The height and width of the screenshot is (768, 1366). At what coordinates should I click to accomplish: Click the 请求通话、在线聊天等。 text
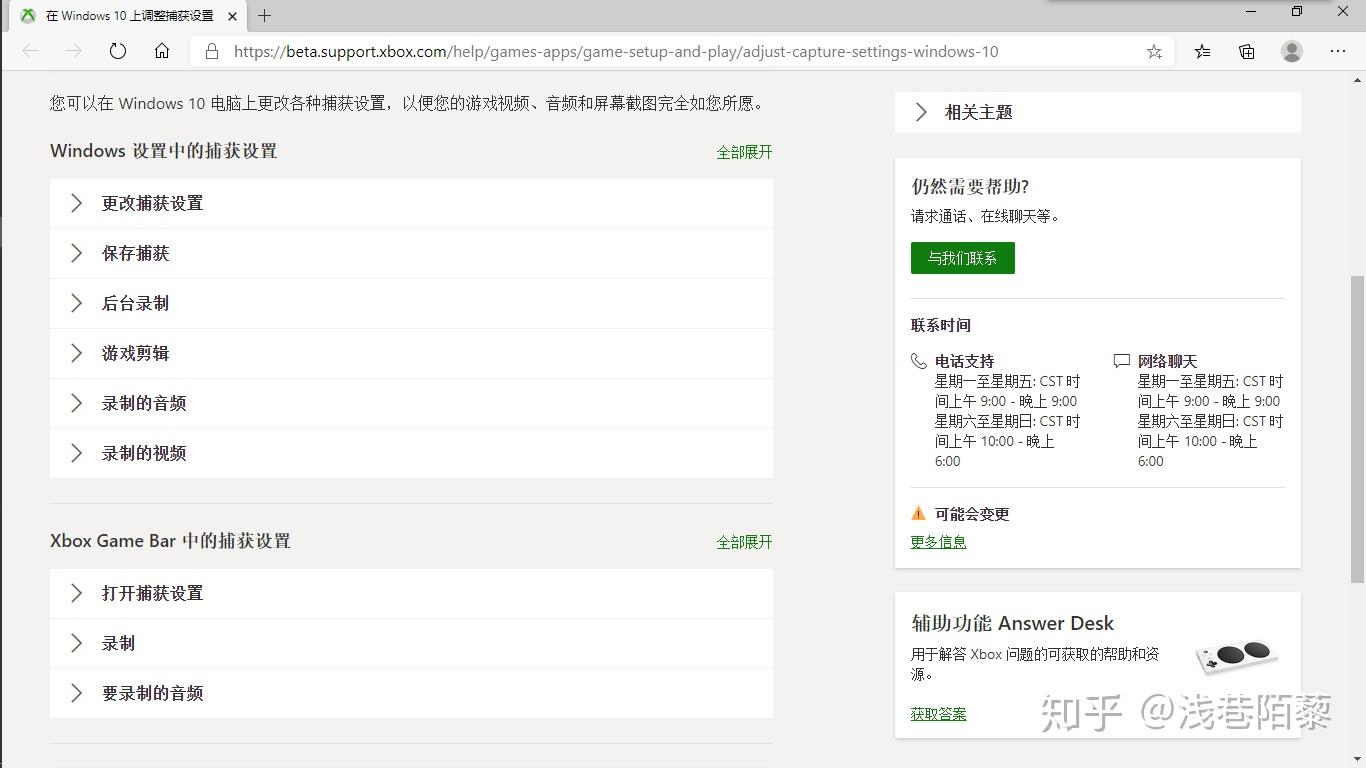tap(986, 216)
